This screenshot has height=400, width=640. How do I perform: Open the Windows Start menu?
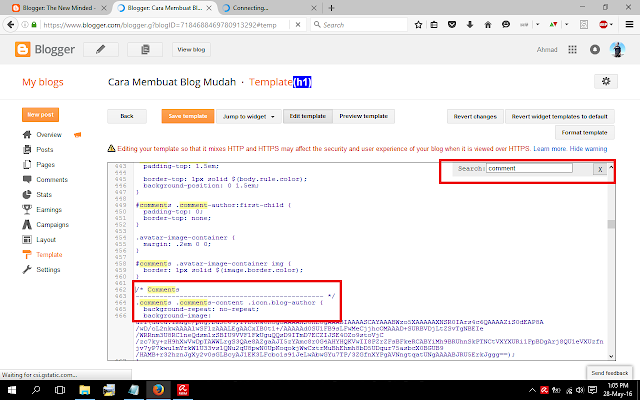click(11, 390)
